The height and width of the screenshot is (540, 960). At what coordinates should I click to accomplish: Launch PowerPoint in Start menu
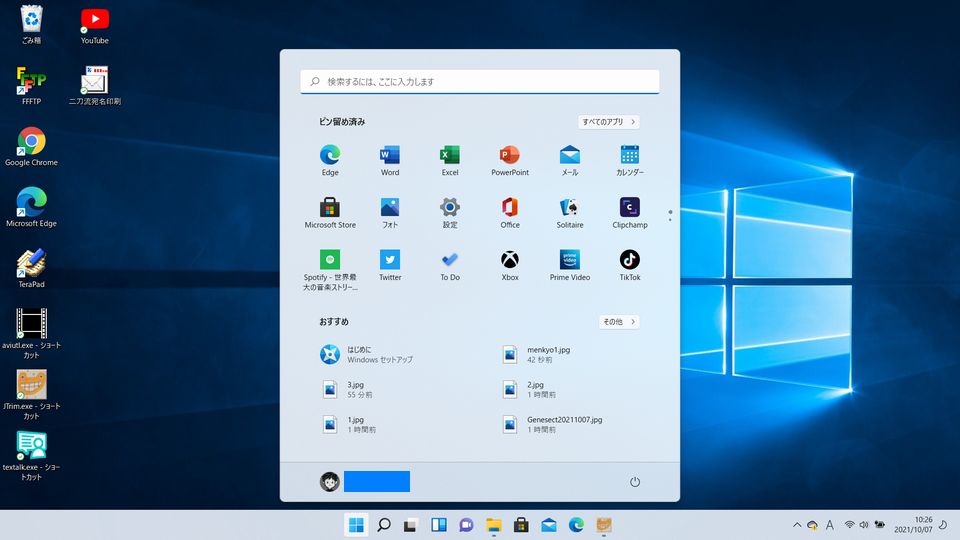509,155
